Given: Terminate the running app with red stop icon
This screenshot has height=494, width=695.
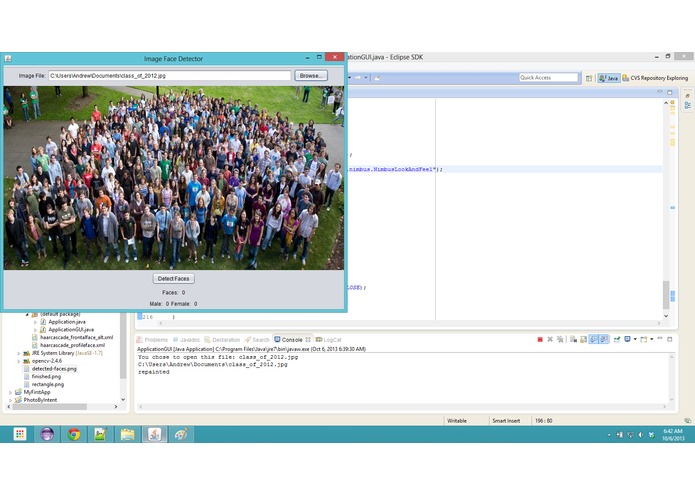Looking at the screenshot, I should coord(540,339).
